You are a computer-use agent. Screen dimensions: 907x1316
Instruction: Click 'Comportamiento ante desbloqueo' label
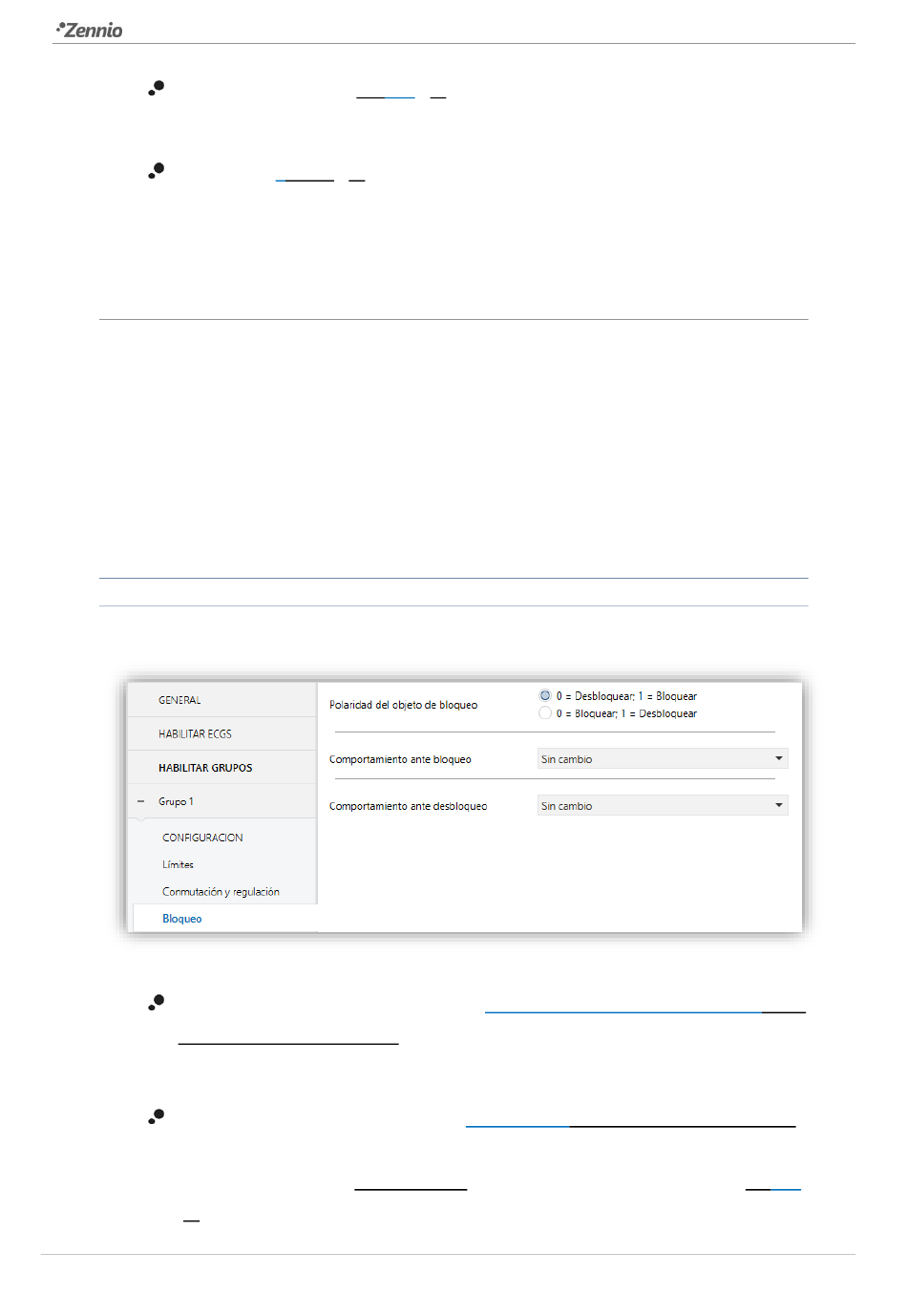[x=408, y=806]
